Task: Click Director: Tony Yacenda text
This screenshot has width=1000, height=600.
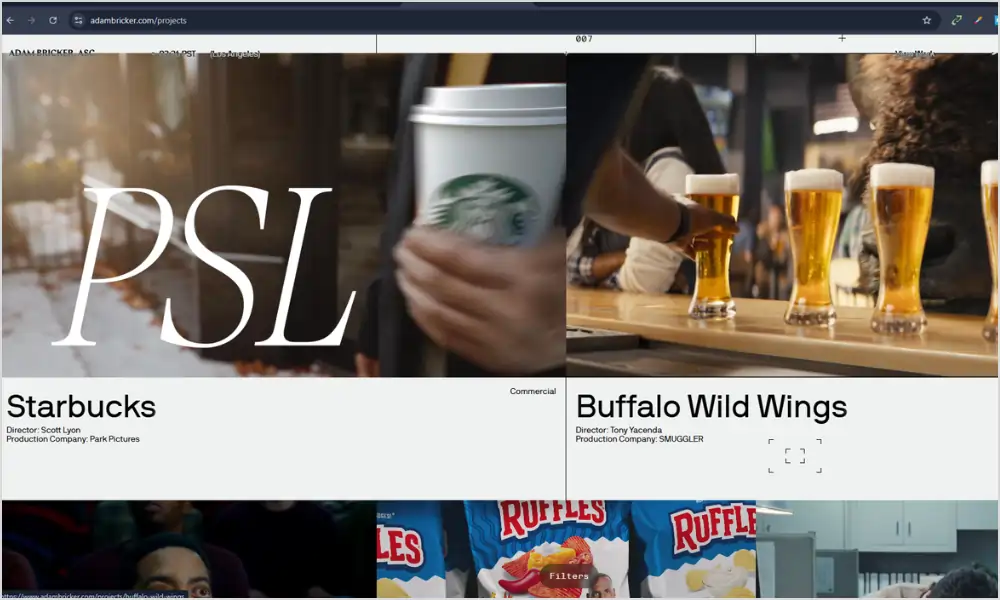Action: [618, 430]
